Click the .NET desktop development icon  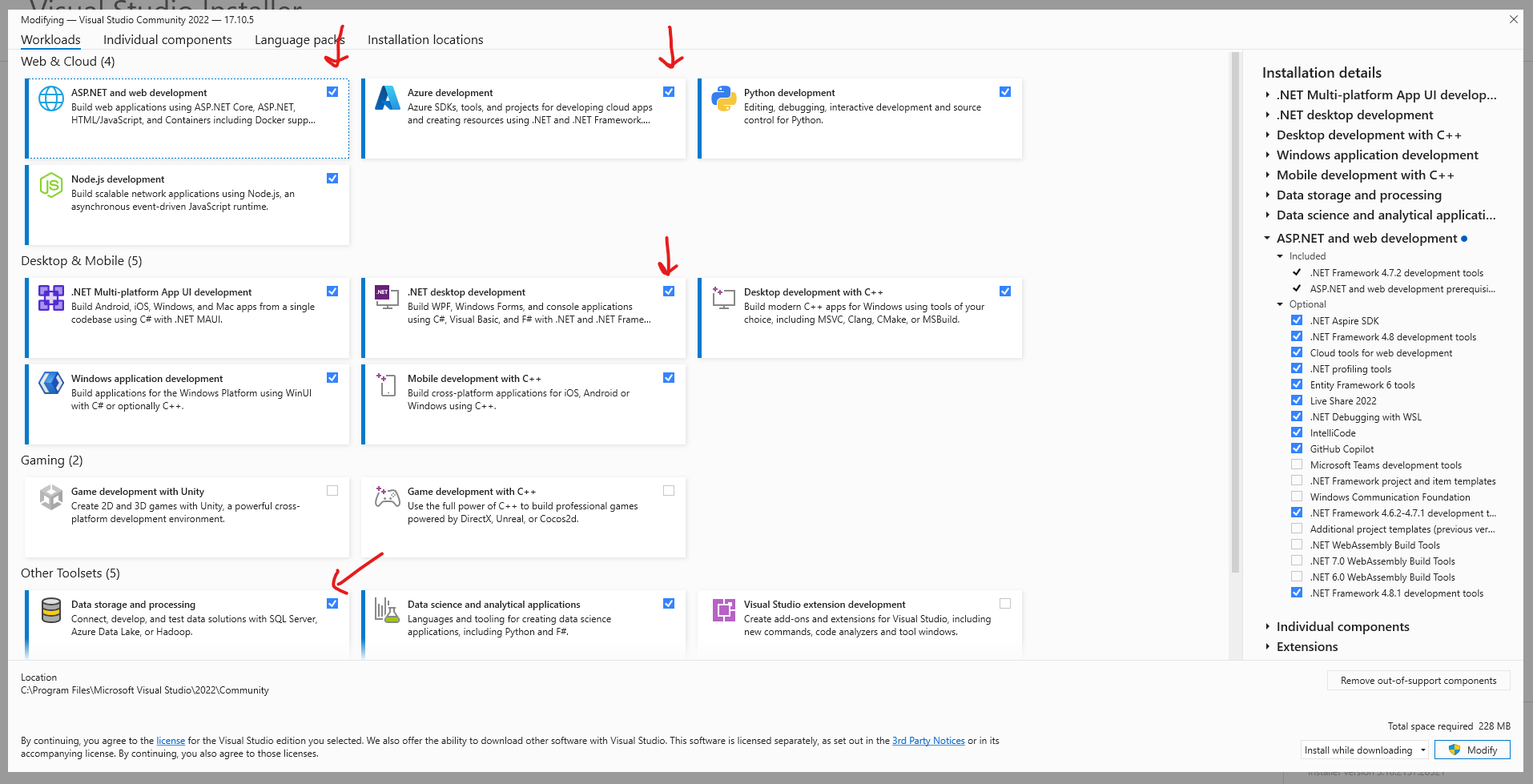pos(388,297)
